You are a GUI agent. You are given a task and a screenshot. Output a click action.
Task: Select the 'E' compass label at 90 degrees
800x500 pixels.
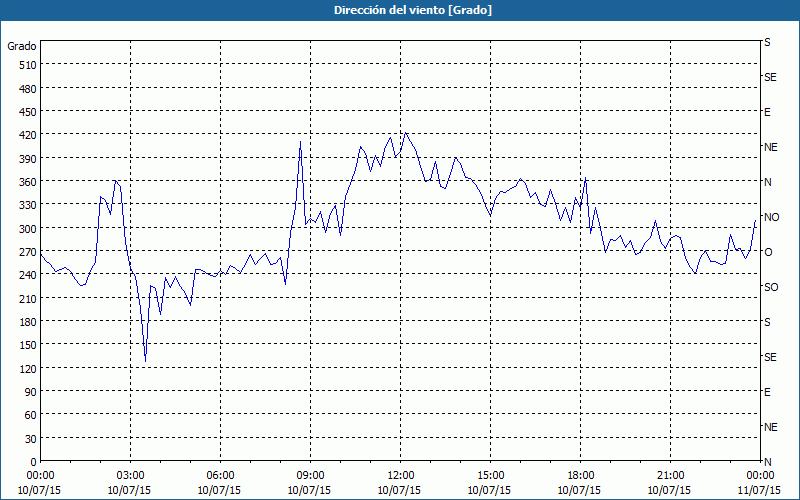click(767, 392)
